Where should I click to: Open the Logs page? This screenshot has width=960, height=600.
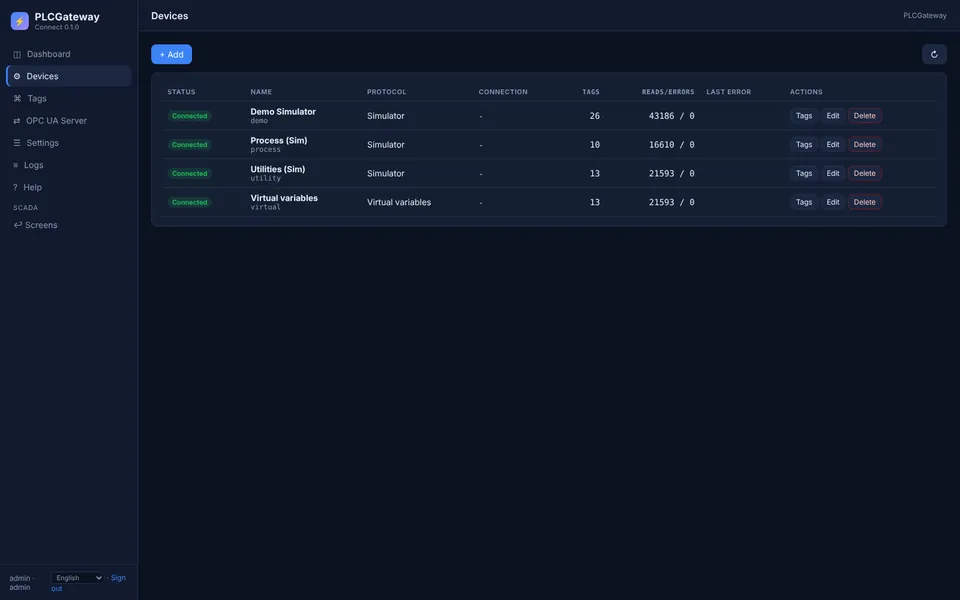(69, 165)
